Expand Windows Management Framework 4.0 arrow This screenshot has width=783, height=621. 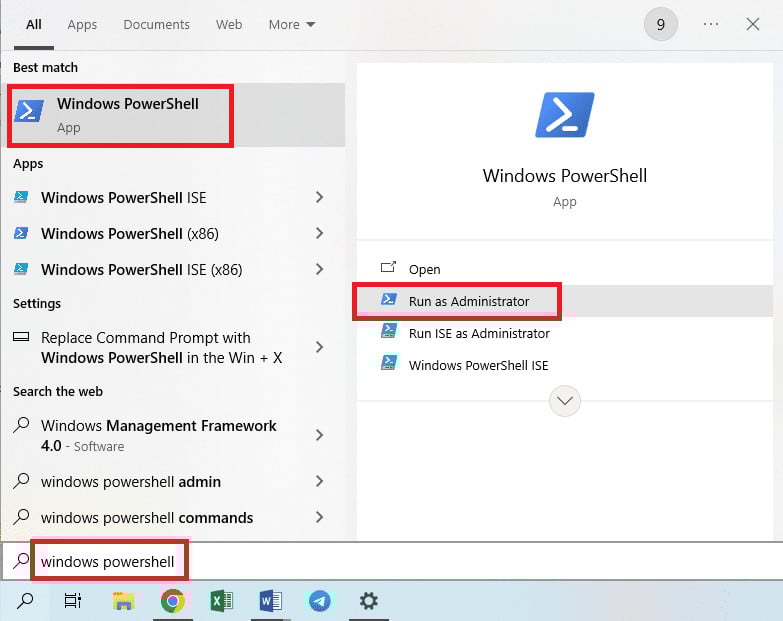320,435
